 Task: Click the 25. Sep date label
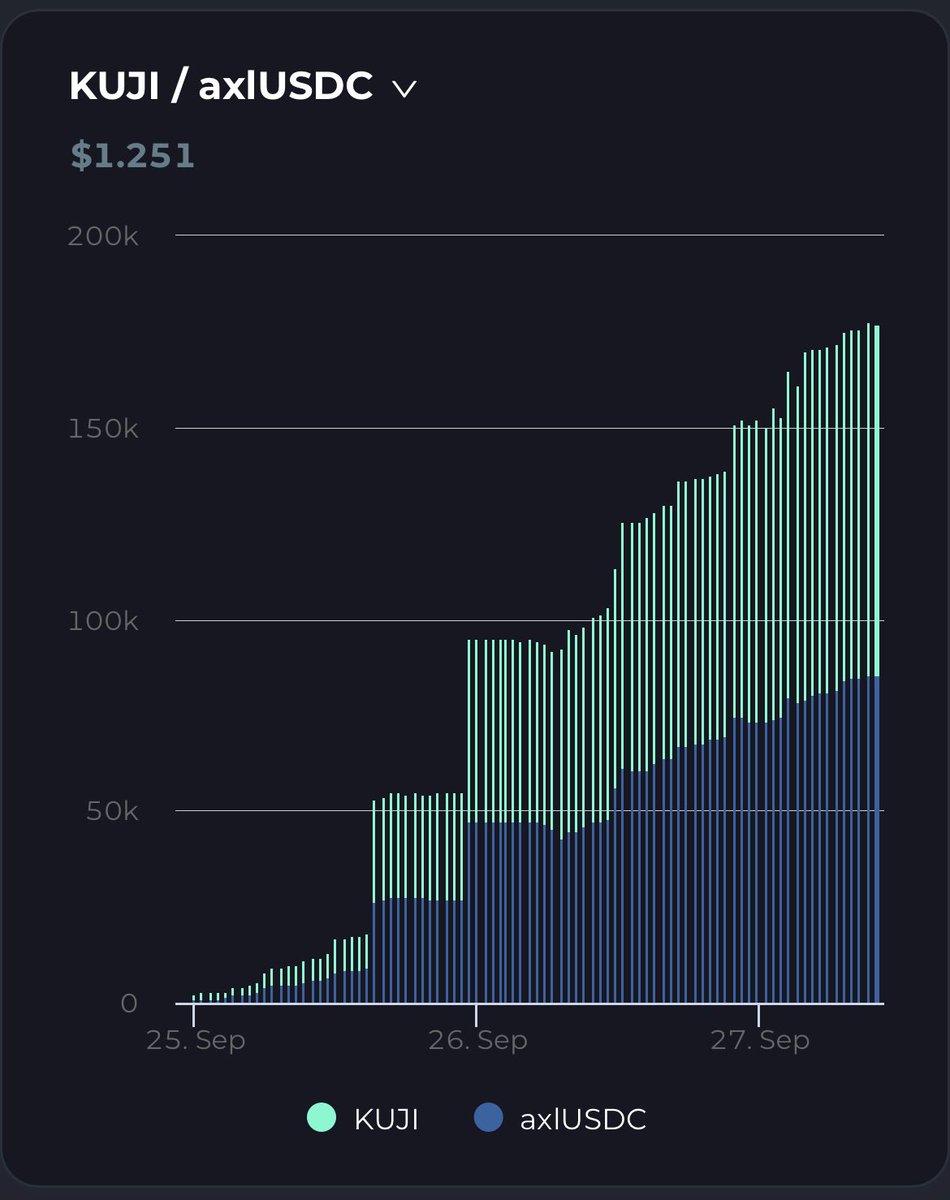click(x=195, y=1039)
